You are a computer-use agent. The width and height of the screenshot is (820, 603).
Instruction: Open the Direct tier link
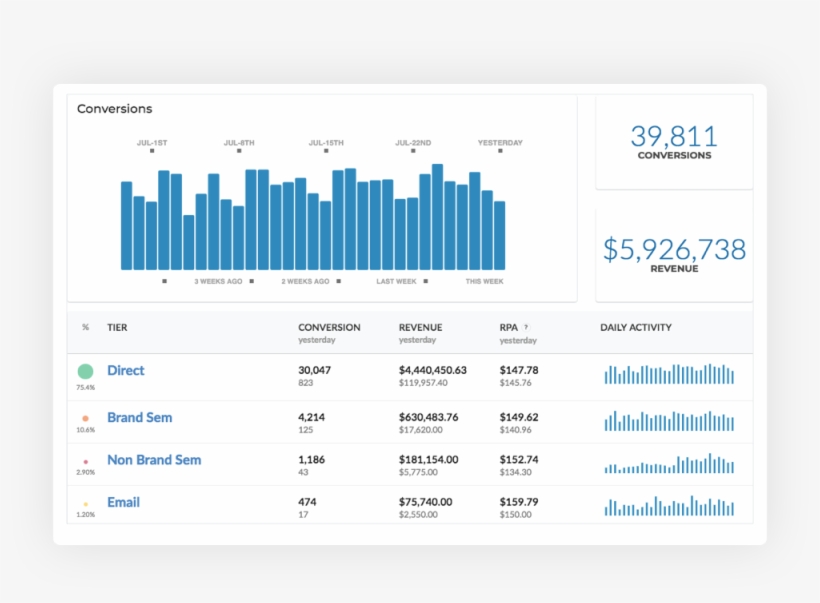click(x=126, y=371)
